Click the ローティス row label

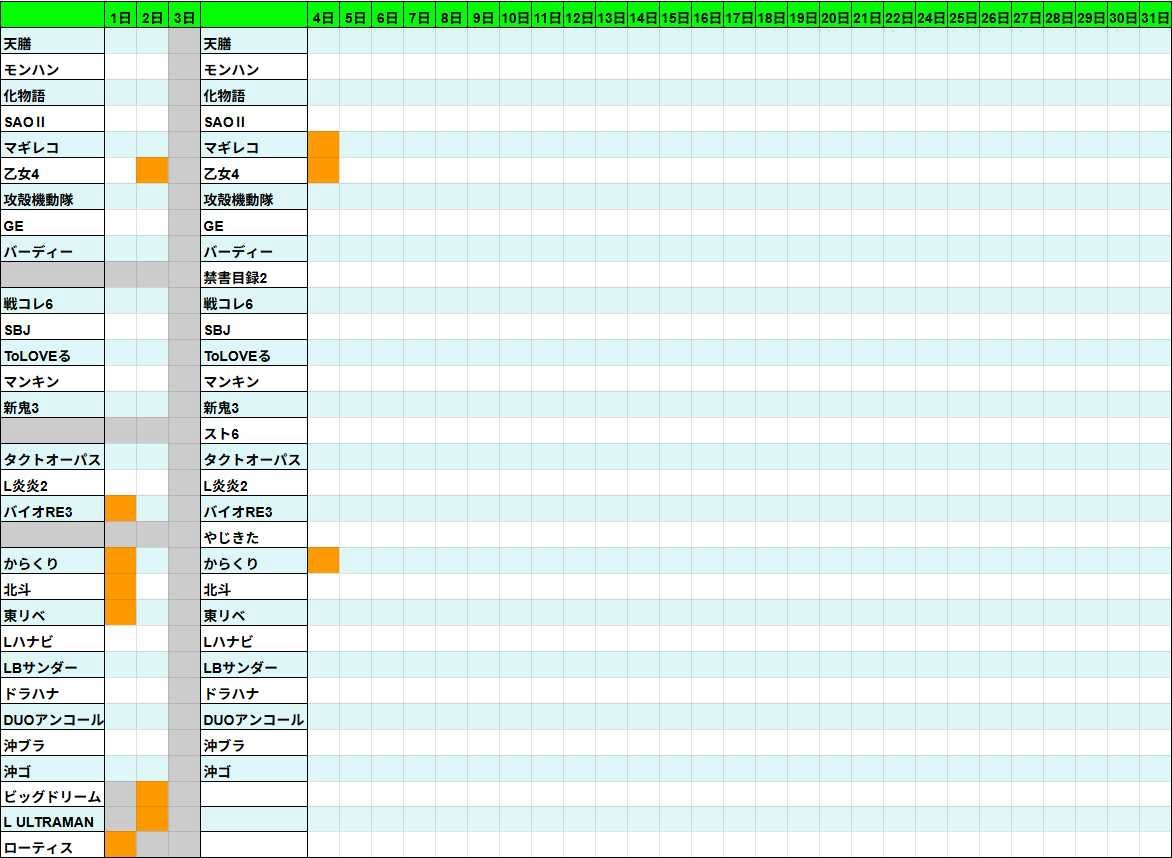coord(52,845)
